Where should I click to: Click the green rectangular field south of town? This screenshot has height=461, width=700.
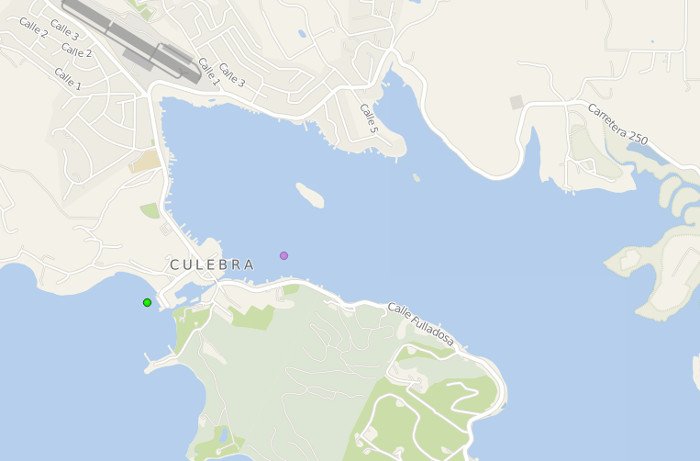254,317
